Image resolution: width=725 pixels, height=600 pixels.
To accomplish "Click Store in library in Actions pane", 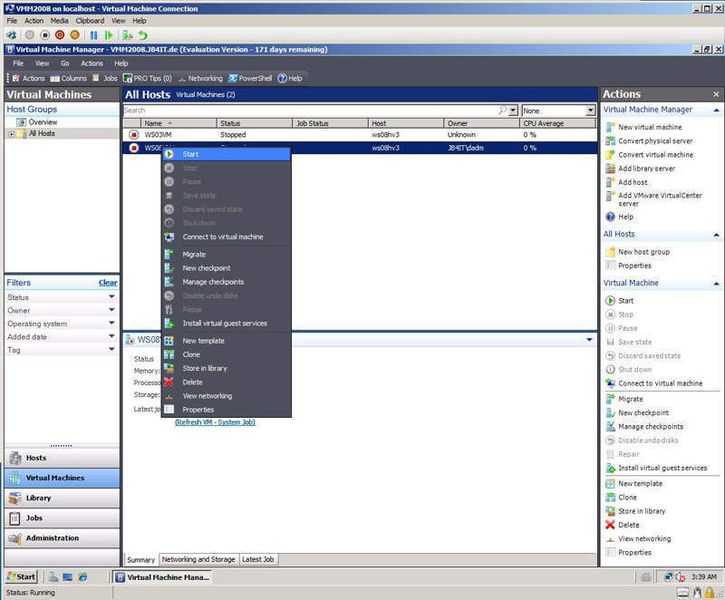I will [642, 511].
